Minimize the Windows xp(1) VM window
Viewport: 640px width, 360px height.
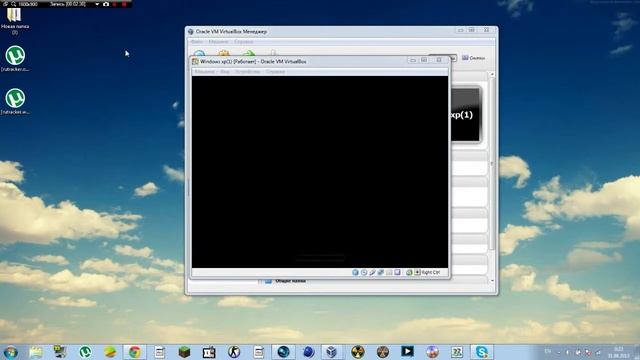(413, 60)
